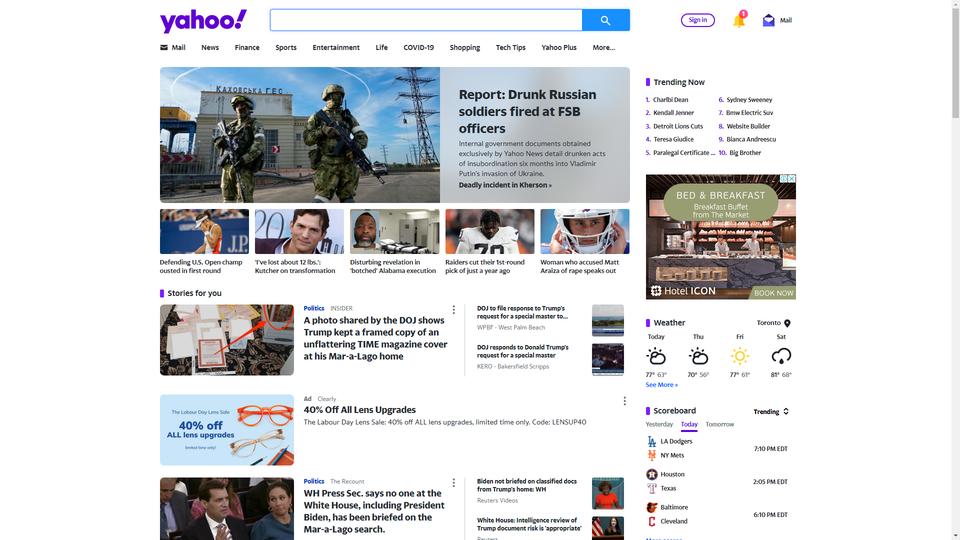Click inside the Yahoo search field

click(x=426, y=20)
